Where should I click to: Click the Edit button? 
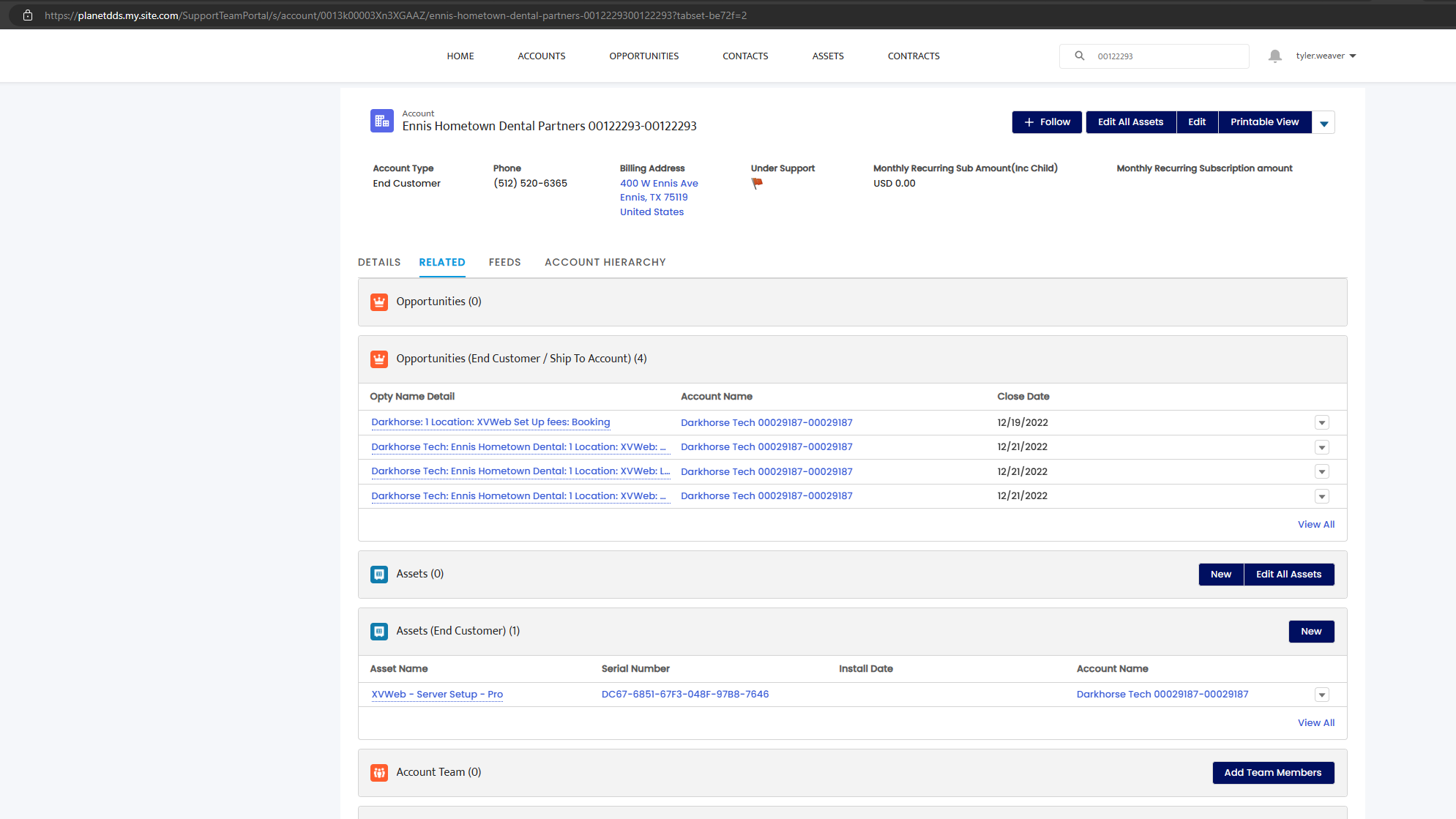1197,122
